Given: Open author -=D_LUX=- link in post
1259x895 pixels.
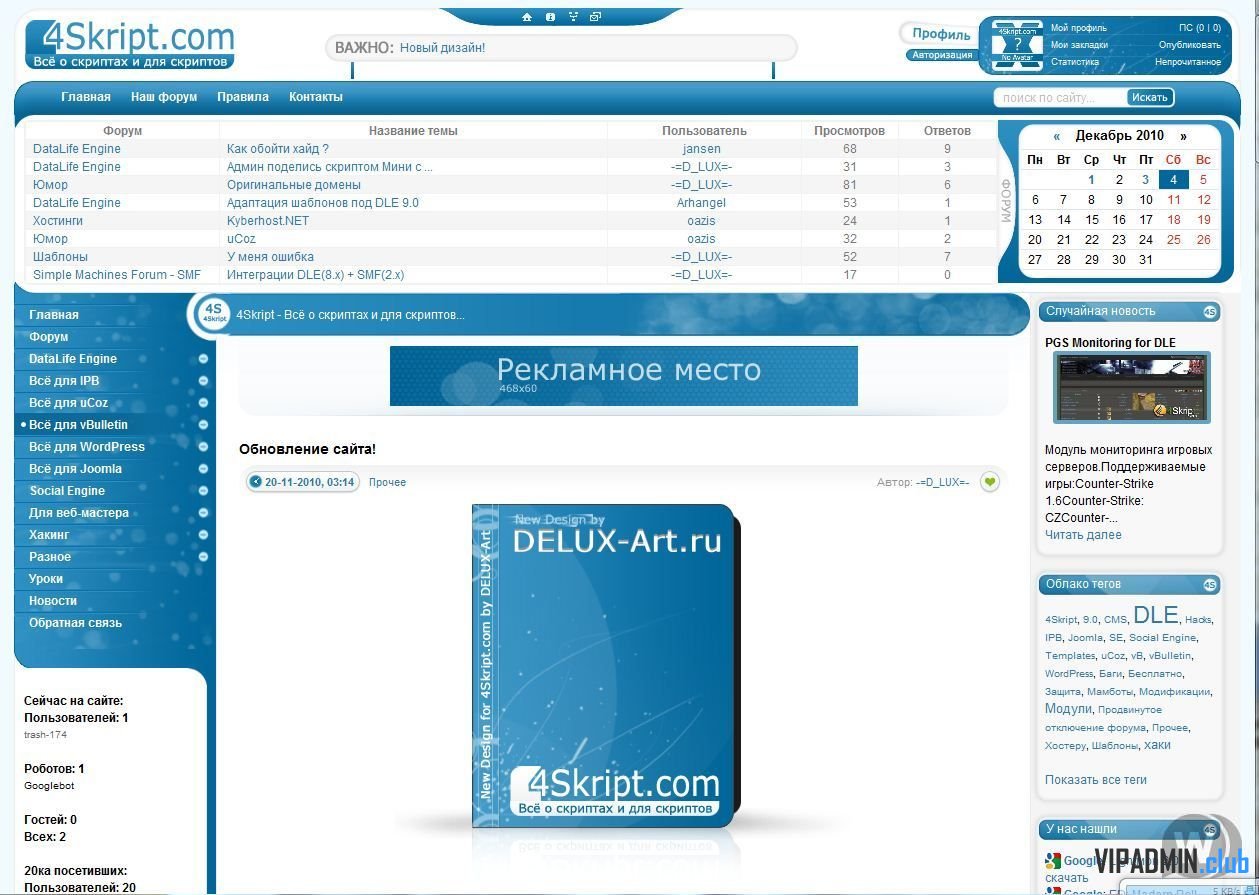Looking at the screenshot, I should [943, 482].
